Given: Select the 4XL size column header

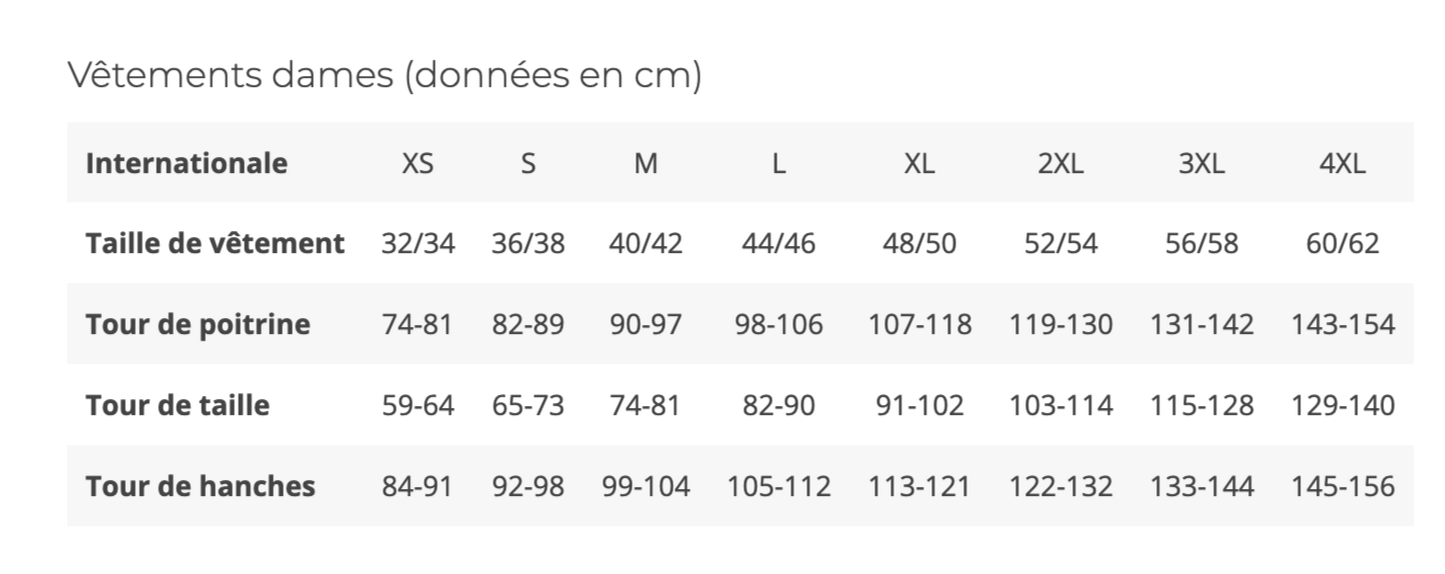Looking at the screenshot, I should tap(1342, 163).
